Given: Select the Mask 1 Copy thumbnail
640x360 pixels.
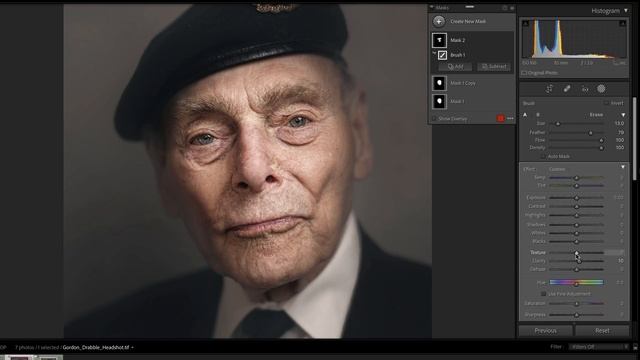Looking at the screenshot, I should coord(439,83).
